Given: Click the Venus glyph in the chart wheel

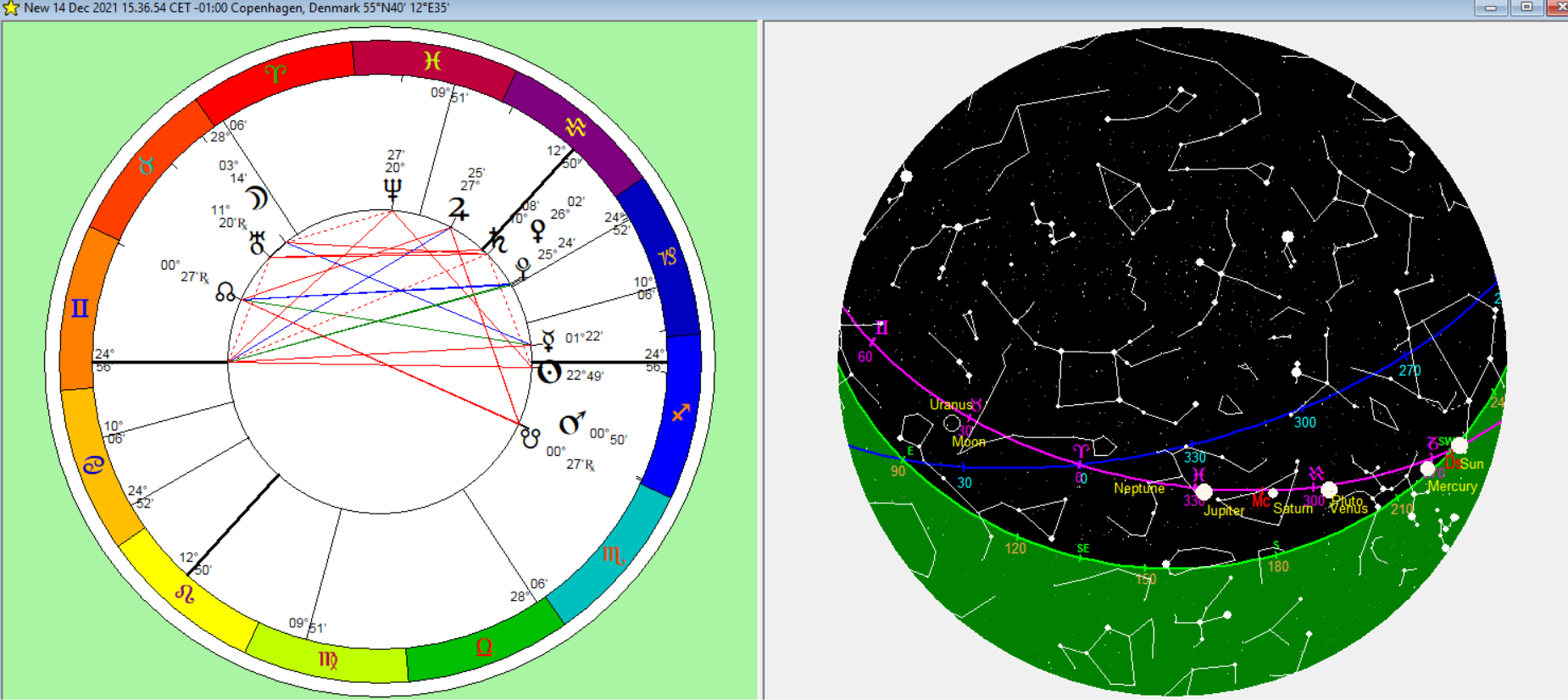Looking at the screenshot, I should click(x=537, y=230).
